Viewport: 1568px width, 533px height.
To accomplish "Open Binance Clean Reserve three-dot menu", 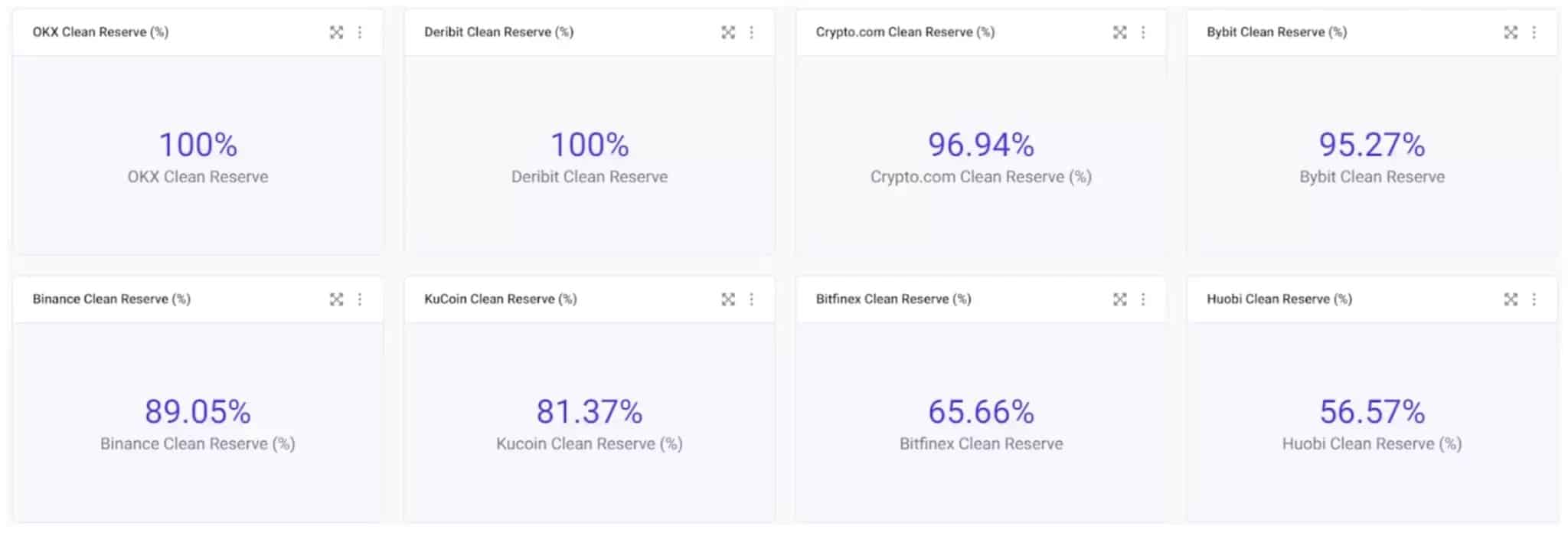I will [360, 299].
